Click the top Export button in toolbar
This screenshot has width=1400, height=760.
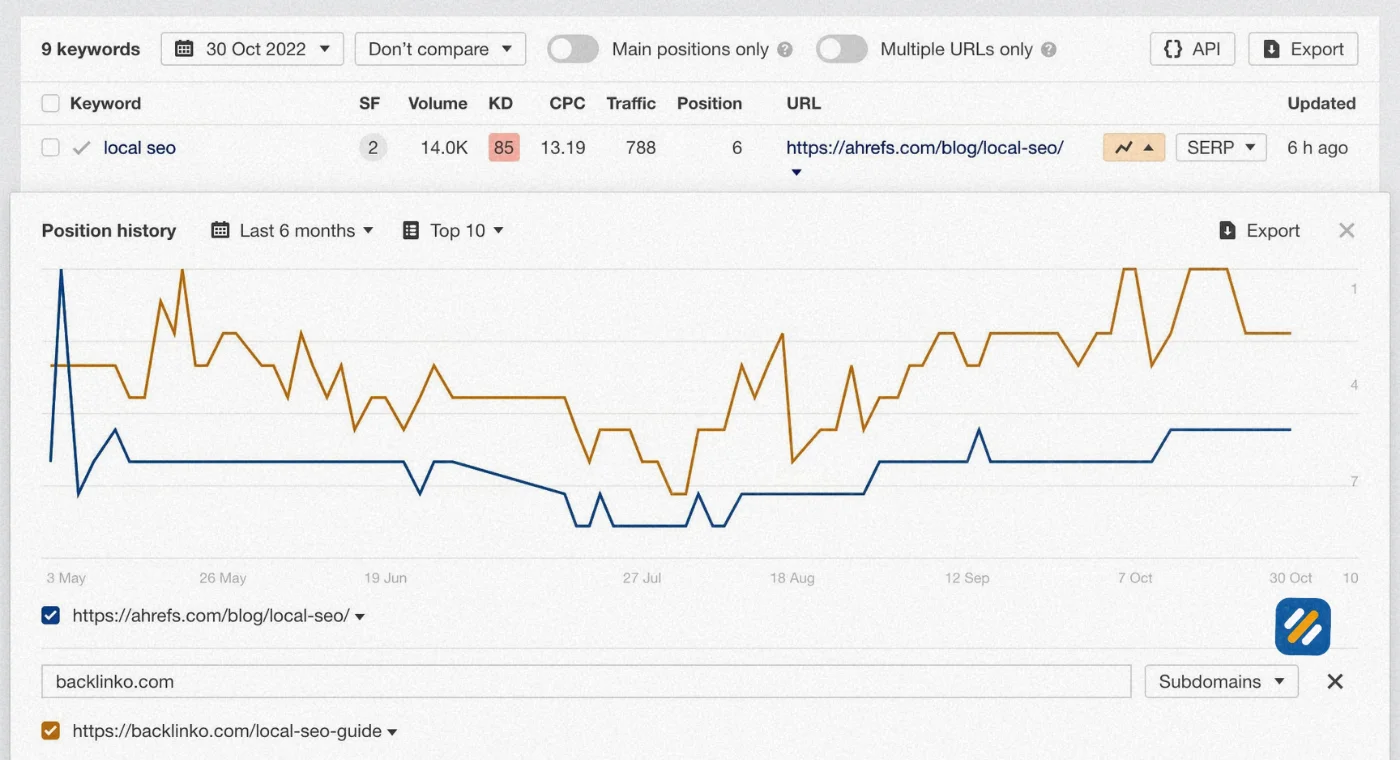[1303, 49]
